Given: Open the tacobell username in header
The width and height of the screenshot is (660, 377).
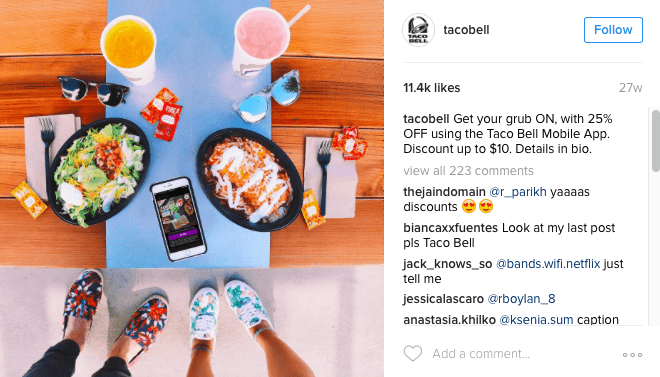Looking at the screenshot, I should click(466, 30).
